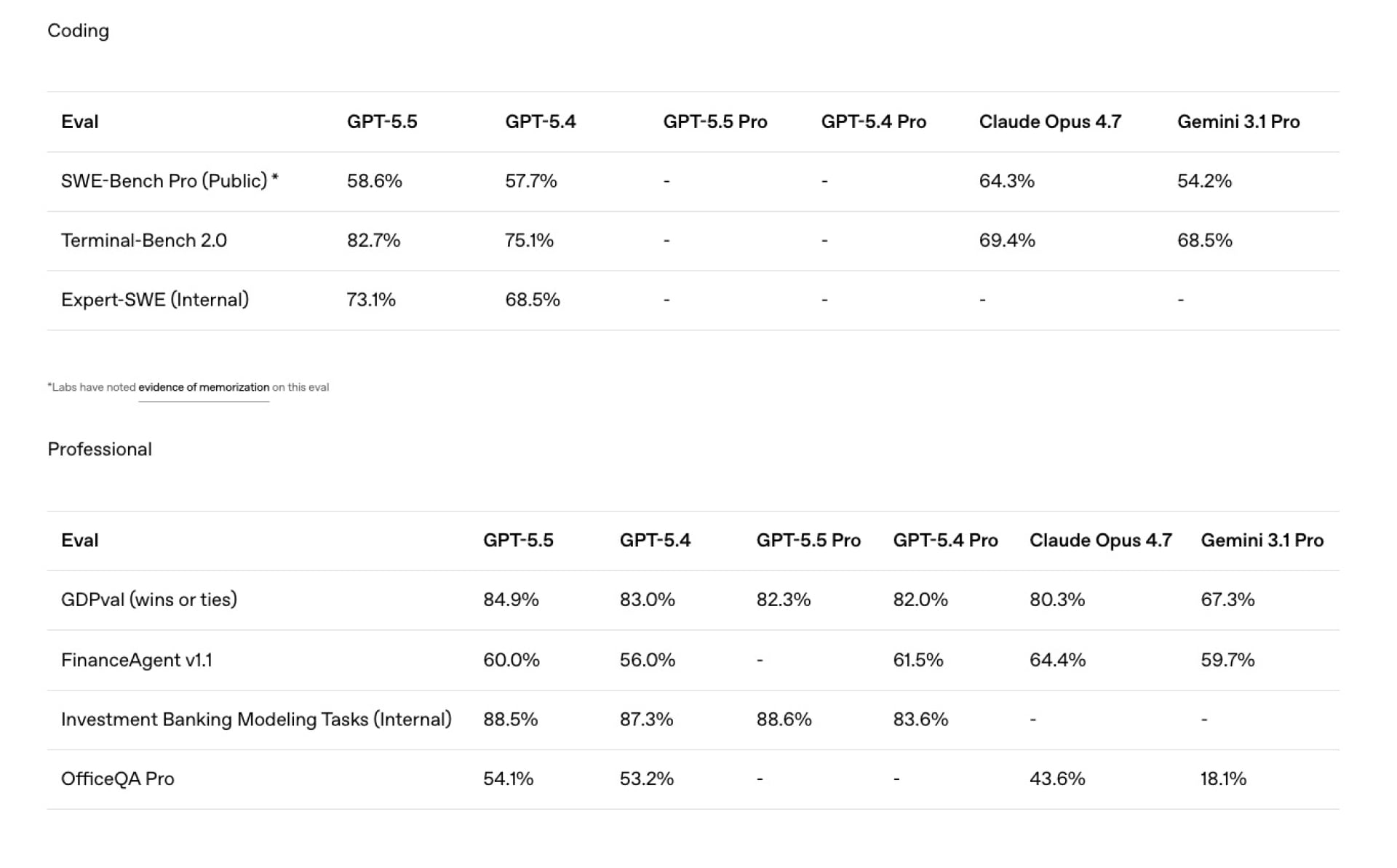Click the Coding section heading
The image size is (1397, 868).
[78, 31]
